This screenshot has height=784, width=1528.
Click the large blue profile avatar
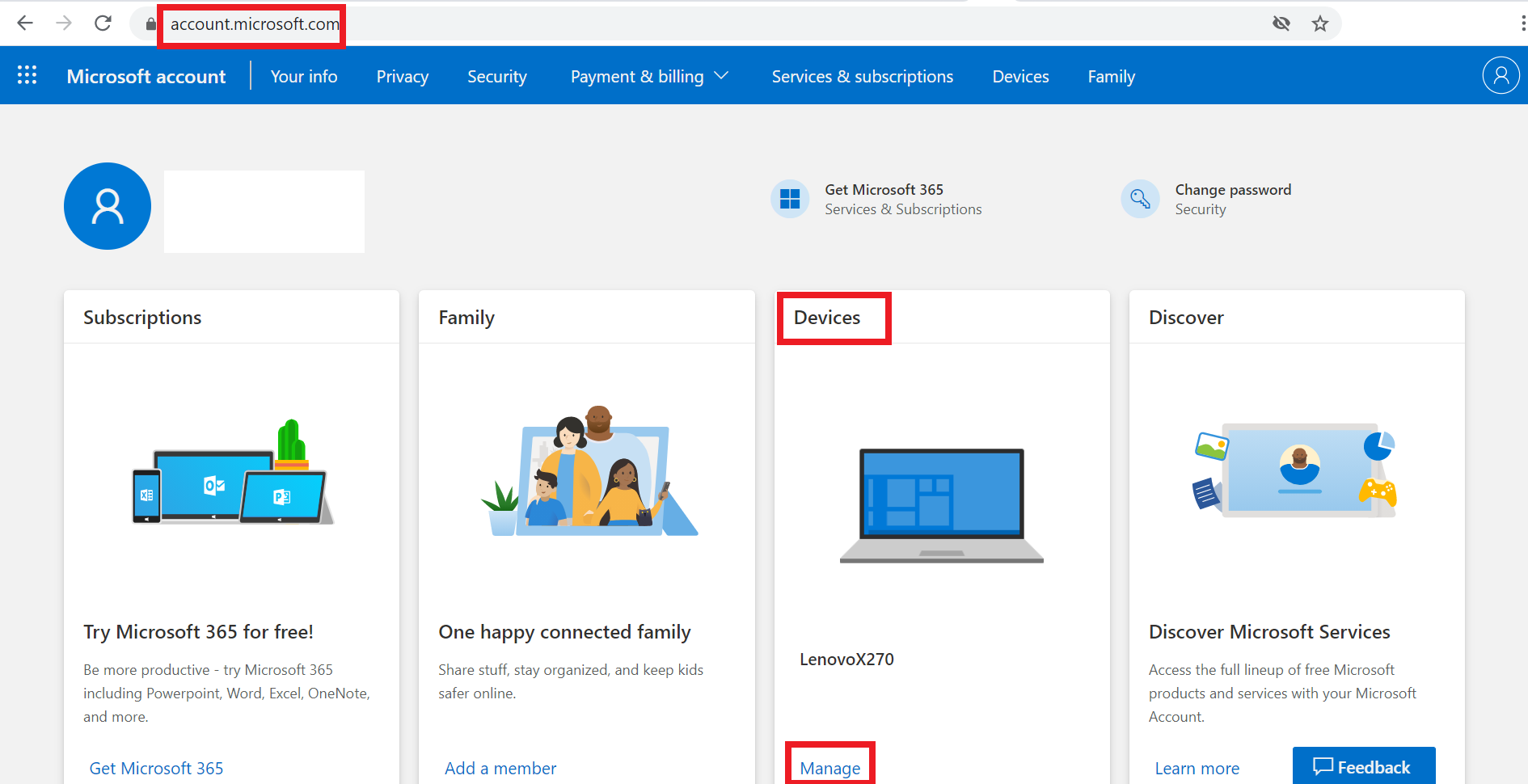[x=108, y=206]
